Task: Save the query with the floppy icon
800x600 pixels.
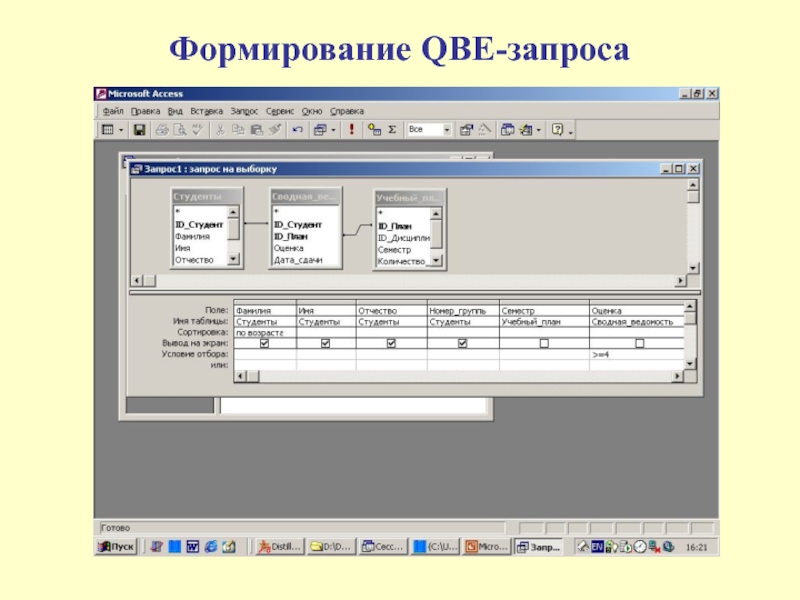Action: pos(139,130)
